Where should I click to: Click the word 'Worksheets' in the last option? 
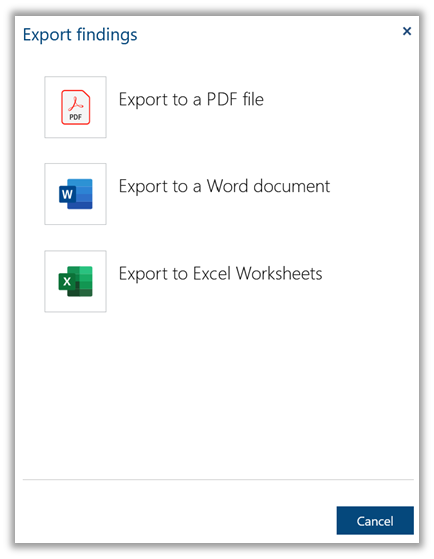click(279, 273)
